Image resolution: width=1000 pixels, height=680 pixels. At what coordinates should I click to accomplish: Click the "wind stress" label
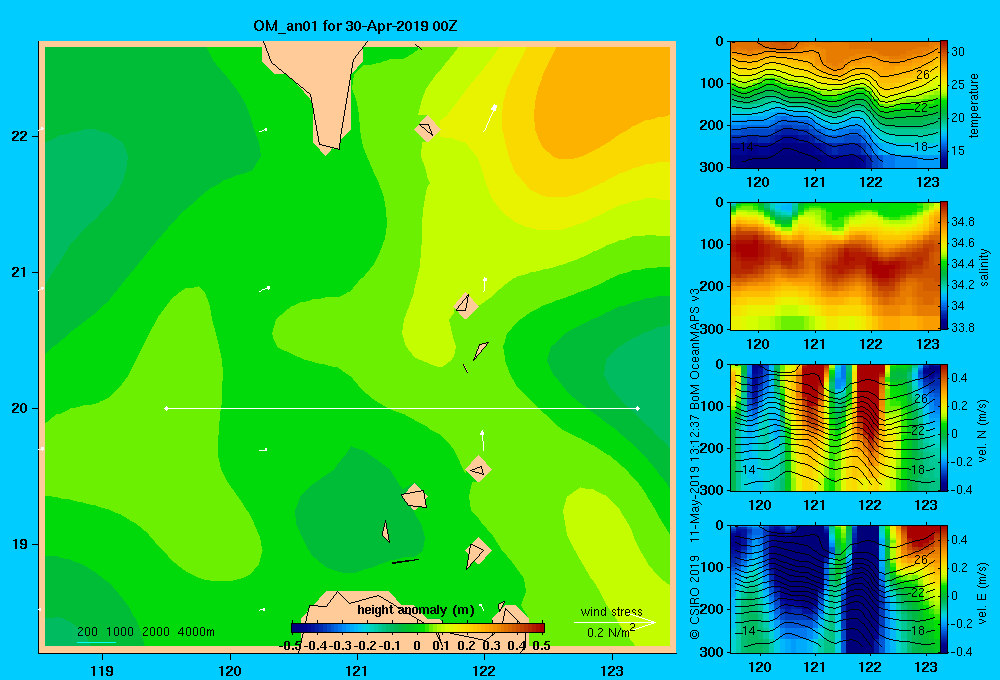click(x=612, y=611)
